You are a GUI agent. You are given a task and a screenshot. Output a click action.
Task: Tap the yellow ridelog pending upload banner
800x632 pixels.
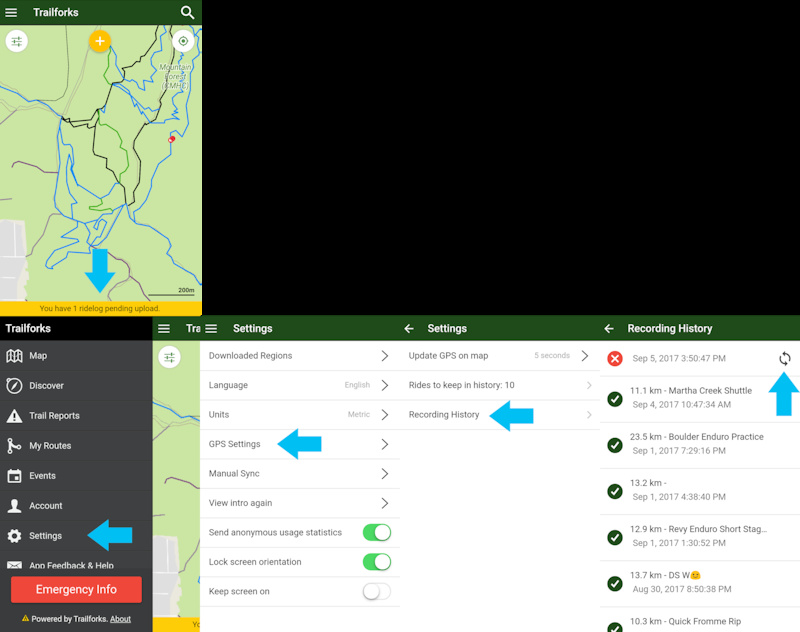[x=101, y=309]
